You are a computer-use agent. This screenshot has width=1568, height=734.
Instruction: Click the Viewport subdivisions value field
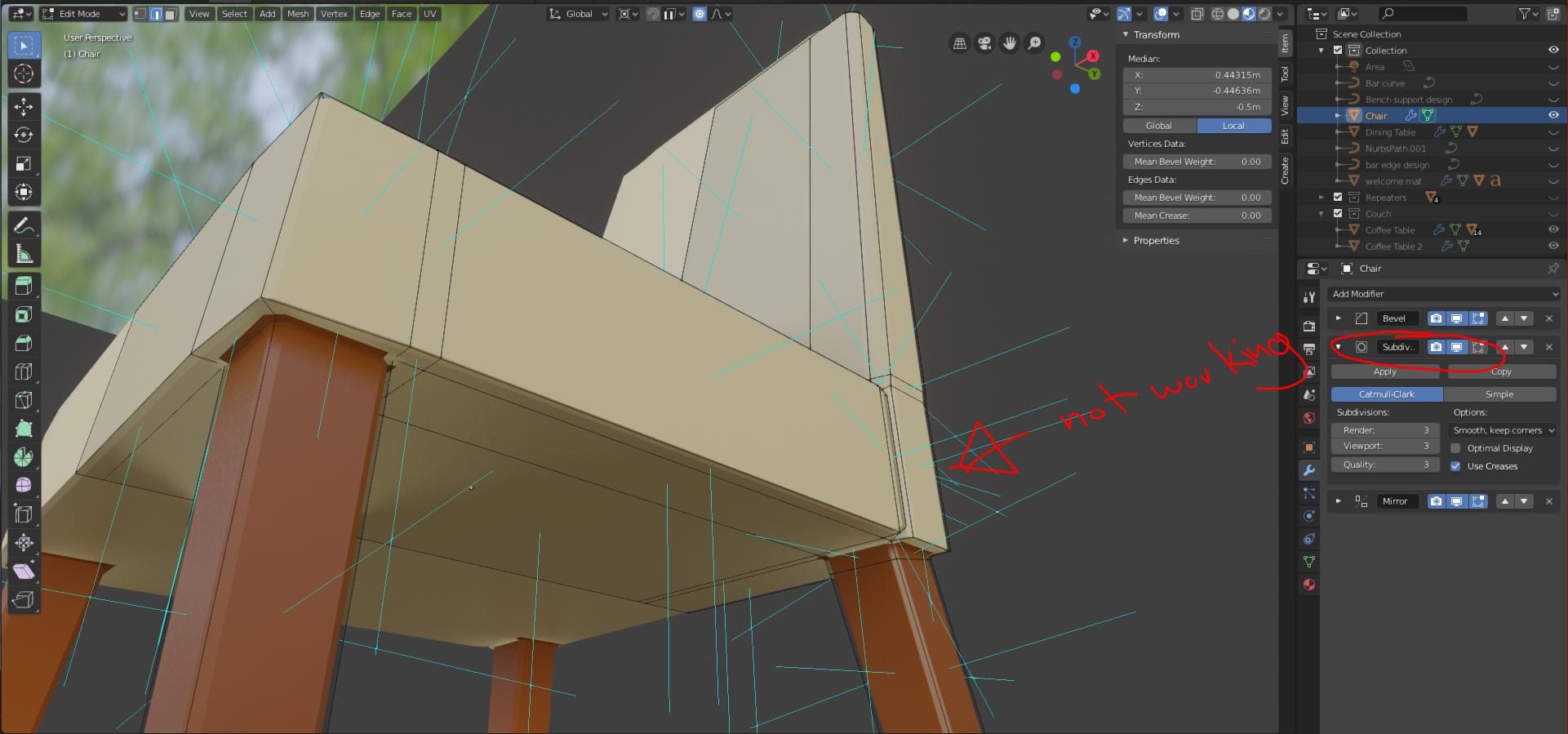point(1385,447)
